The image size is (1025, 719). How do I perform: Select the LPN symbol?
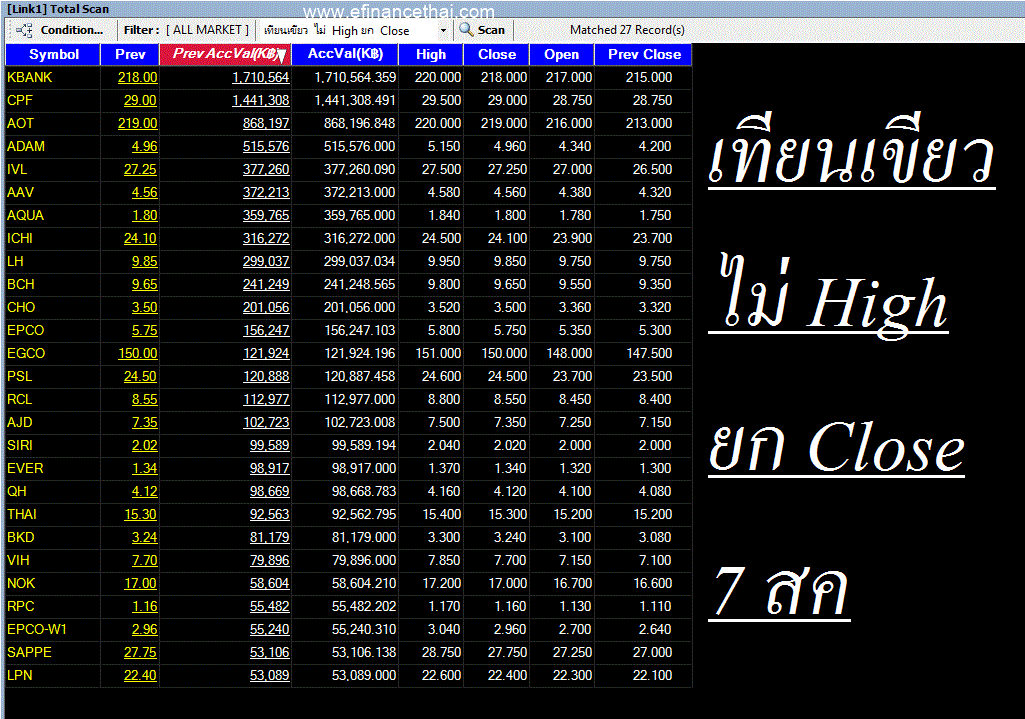click(20, 675)
